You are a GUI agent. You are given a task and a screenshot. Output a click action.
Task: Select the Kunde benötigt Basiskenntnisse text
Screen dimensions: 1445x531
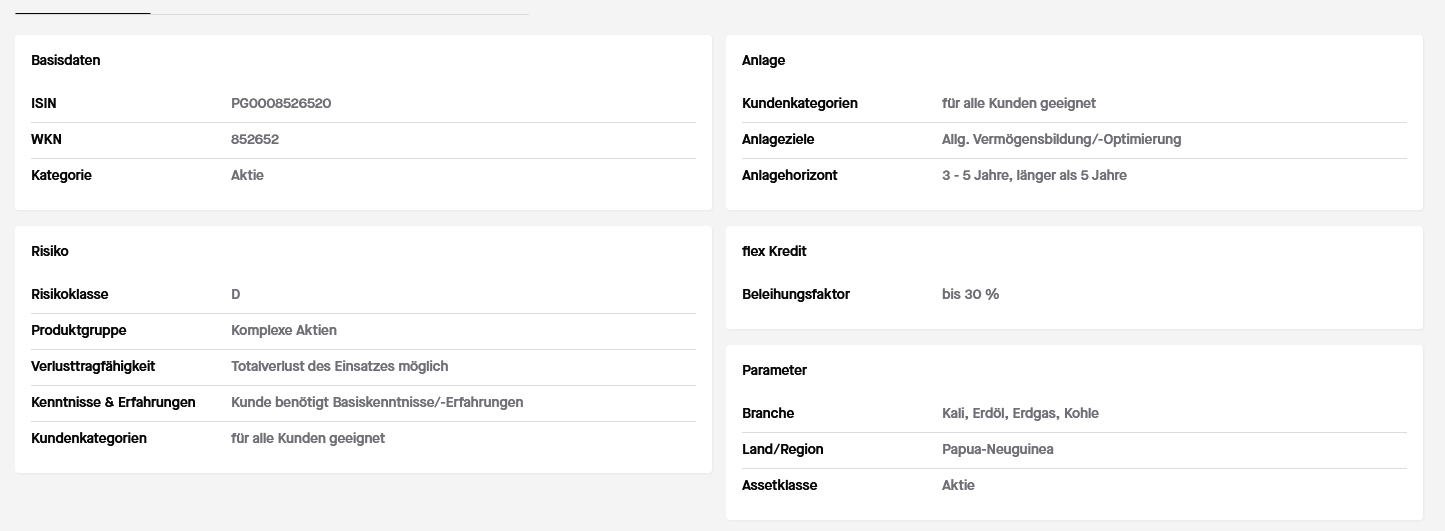click(377, 402)
